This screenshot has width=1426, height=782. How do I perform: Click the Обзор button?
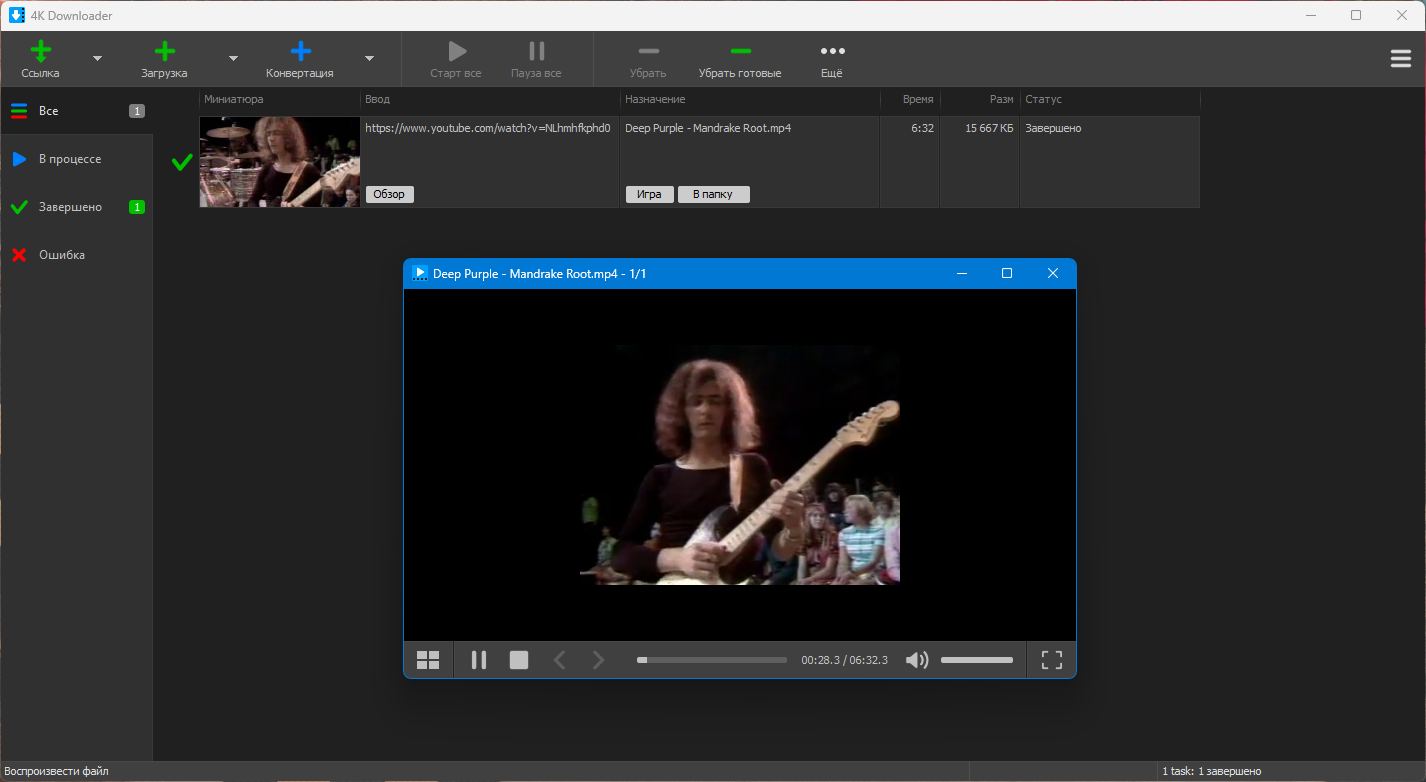tap(389, 194)
